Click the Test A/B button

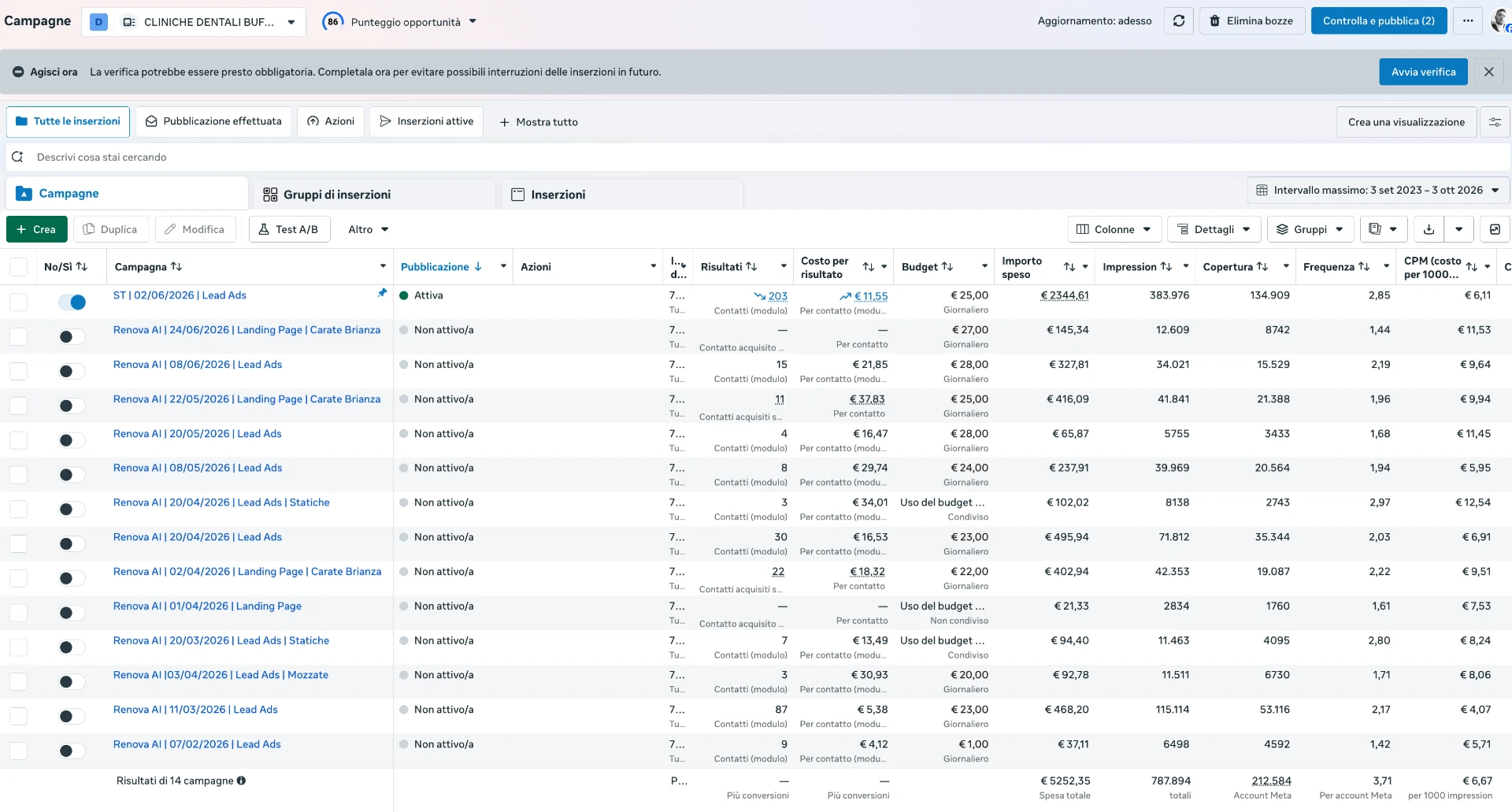pyautogui.click(x=288, y=229)
